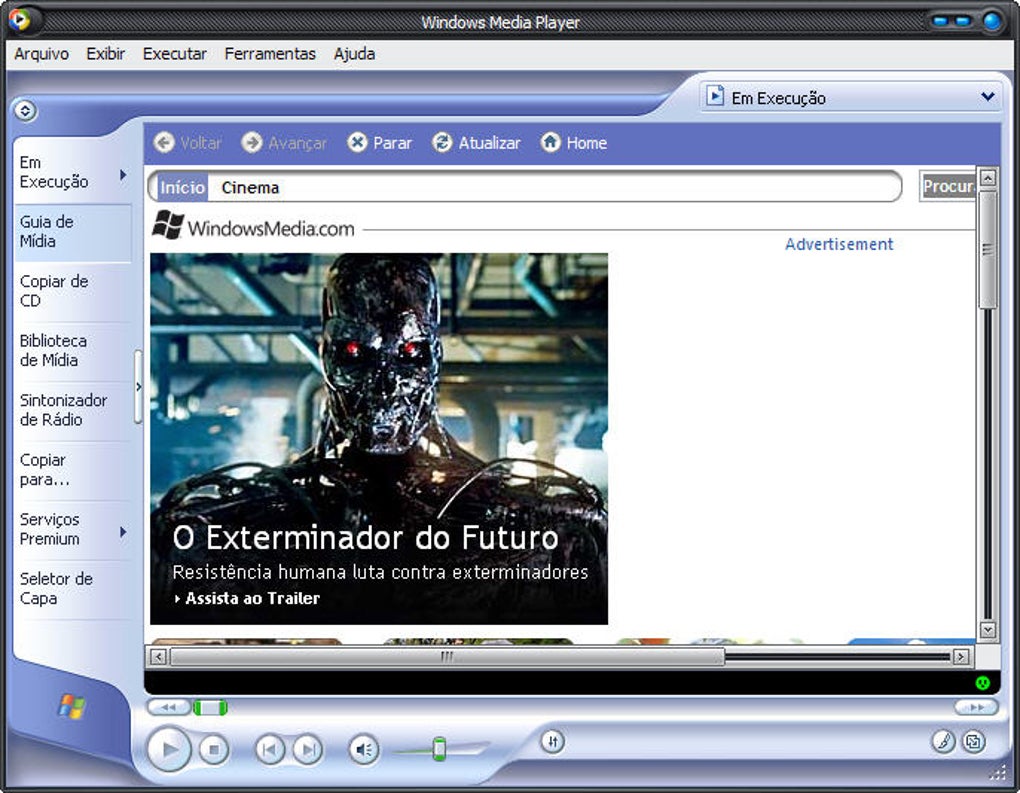Open Biblioteca de Mídia in sidebar
This screenshot has height=793, width=1020.
(x=73, y=351)
